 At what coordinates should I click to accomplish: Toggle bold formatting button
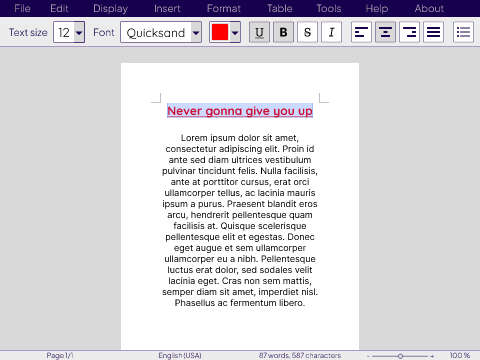click(283, 32)
